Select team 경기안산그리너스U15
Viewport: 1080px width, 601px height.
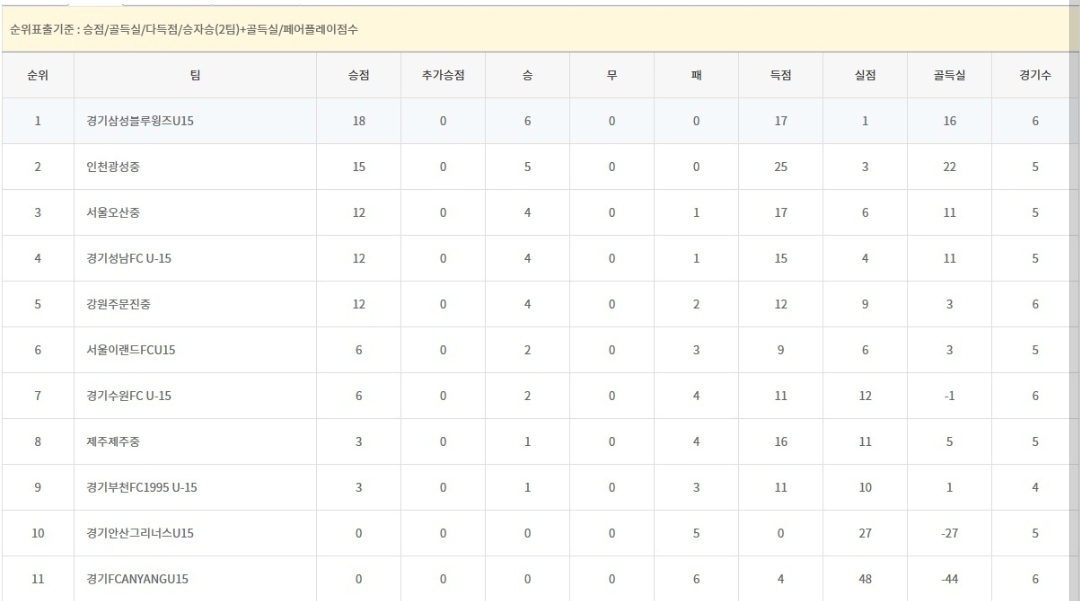(140, 533)
